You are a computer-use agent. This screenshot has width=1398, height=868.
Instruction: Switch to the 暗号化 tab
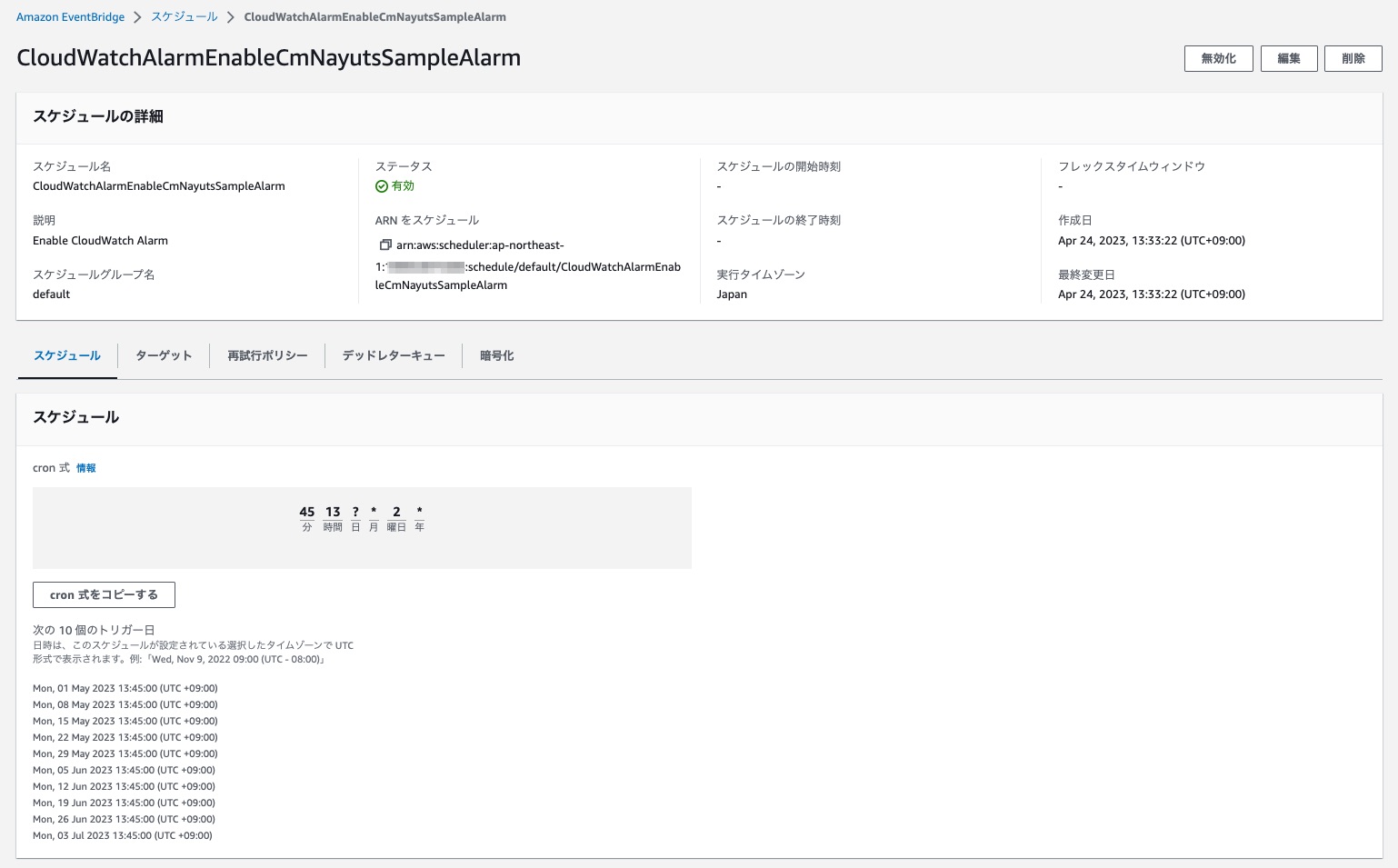(x=496, y=355)
